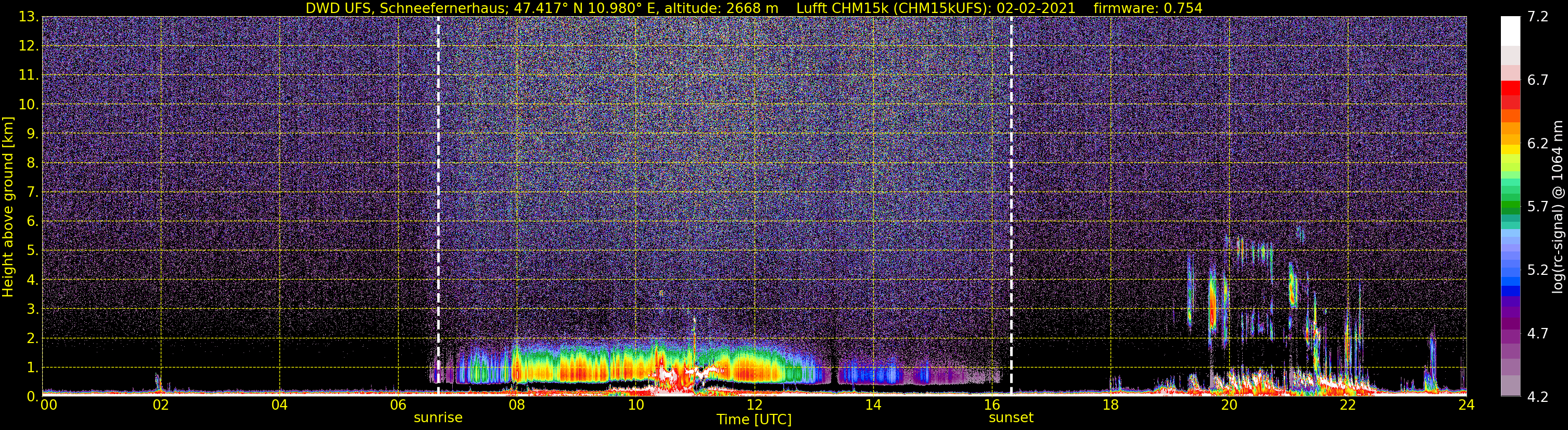
Task: Click the colorbar value '7.2'
Action: pos(1538,17)
